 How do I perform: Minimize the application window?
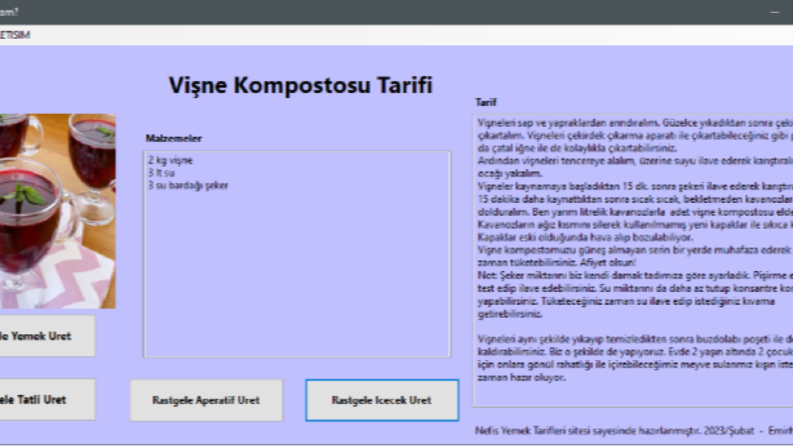775,12
